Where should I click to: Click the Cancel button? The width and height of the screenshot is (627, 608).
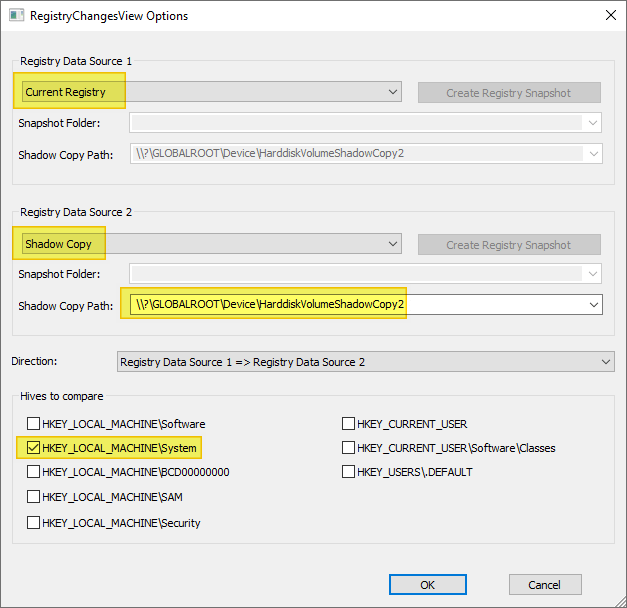pos(545,584)
